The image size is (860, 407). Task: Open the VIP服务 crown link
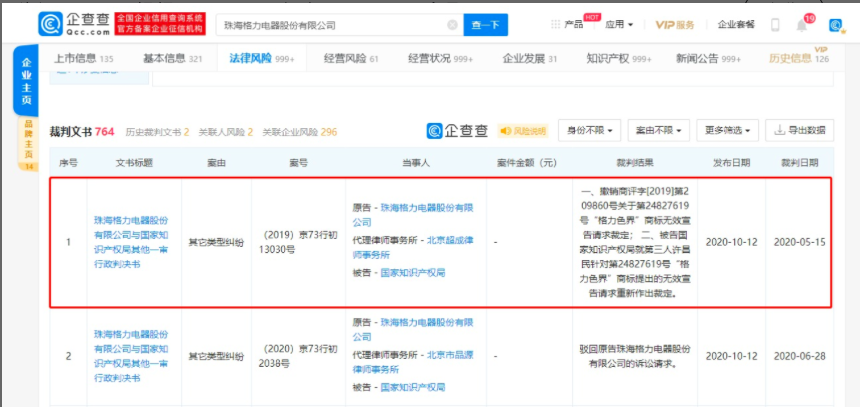click(674, 24)
